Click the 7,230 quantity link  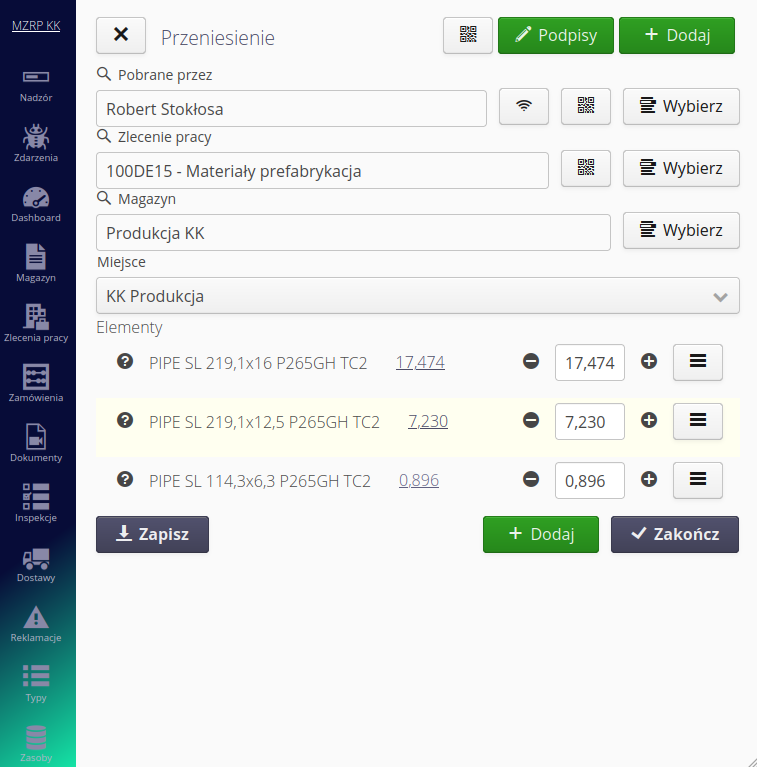click(428, 422)
